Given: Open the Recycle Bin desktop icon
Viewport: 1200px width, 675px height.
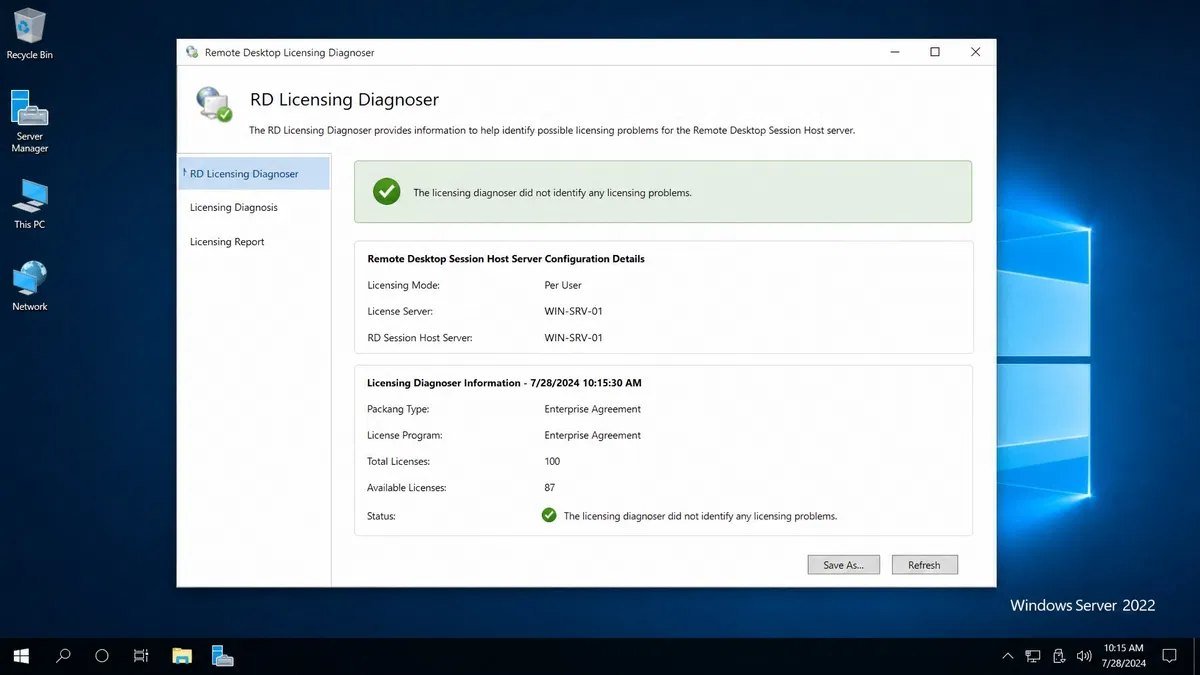Looking at the screenshot, I should coord(29,34).
